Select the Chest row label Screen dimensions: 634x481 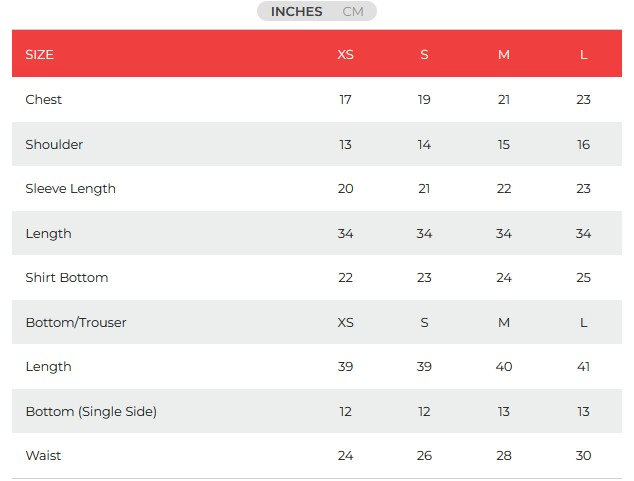point(43,99)
